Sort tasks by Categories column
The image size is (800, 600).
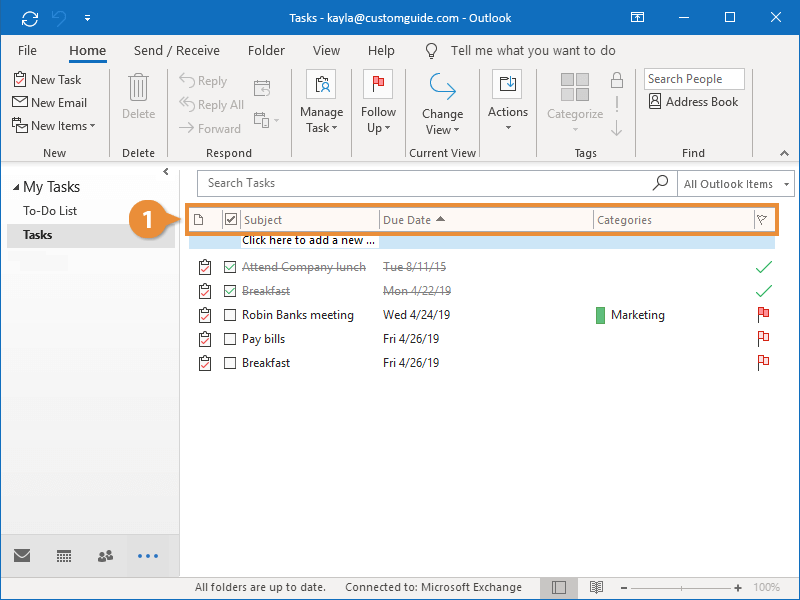click(x=673, y=220)
